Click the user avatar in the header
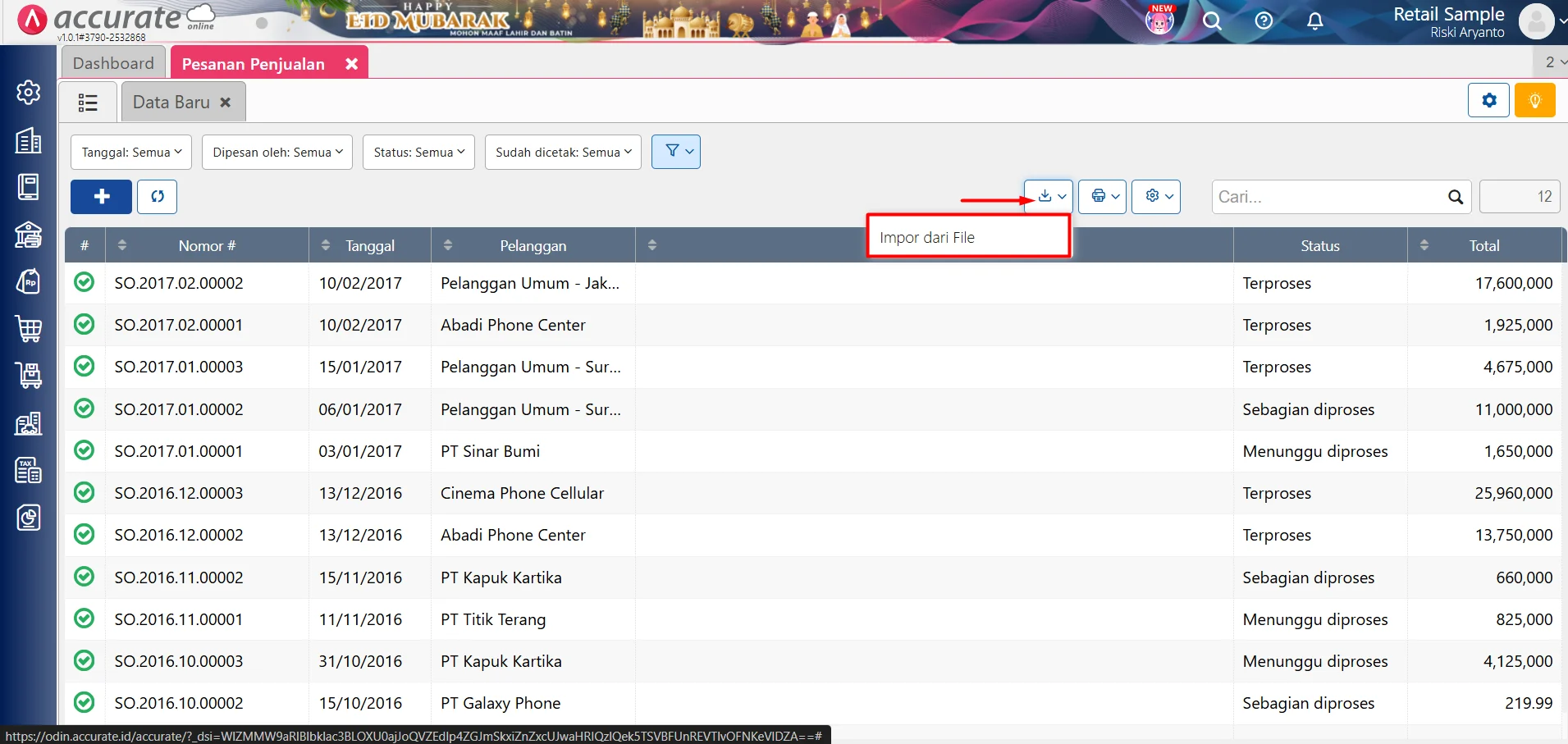1568x744 pixels. tap(1536, 21)
